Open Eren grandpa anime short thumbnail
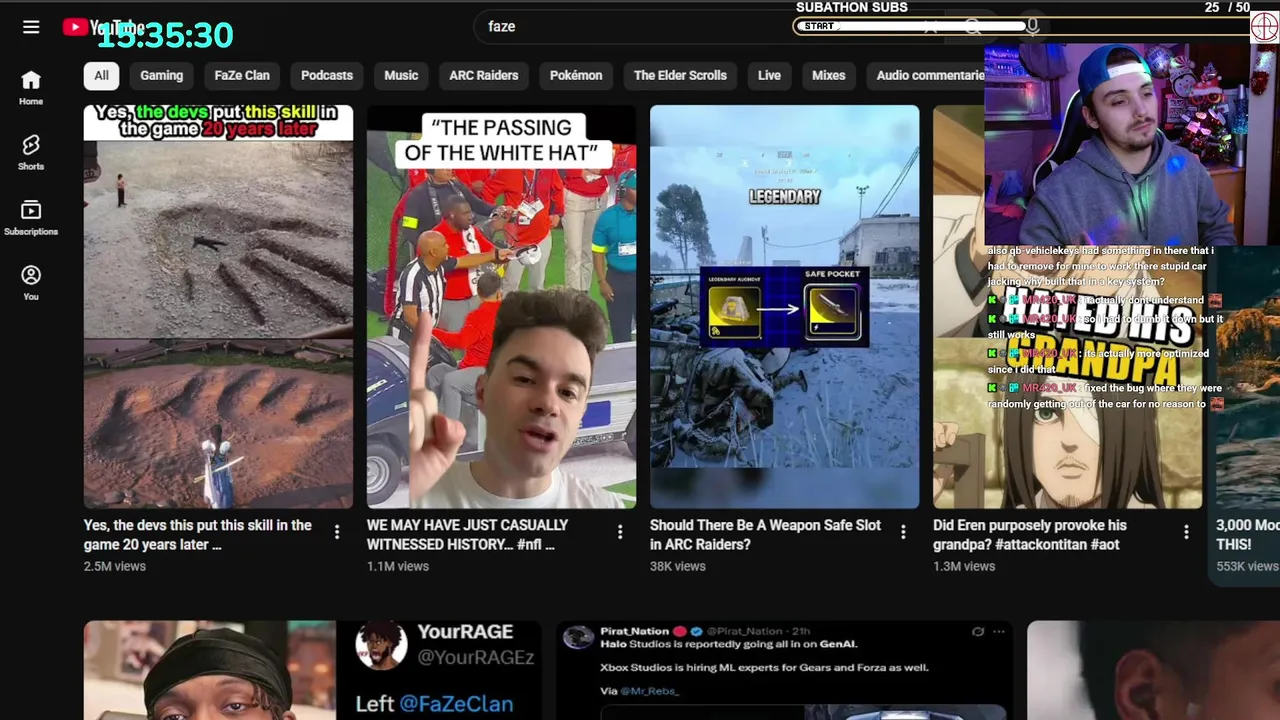This screenshot has width=1280, height=720. [1067, 307]
